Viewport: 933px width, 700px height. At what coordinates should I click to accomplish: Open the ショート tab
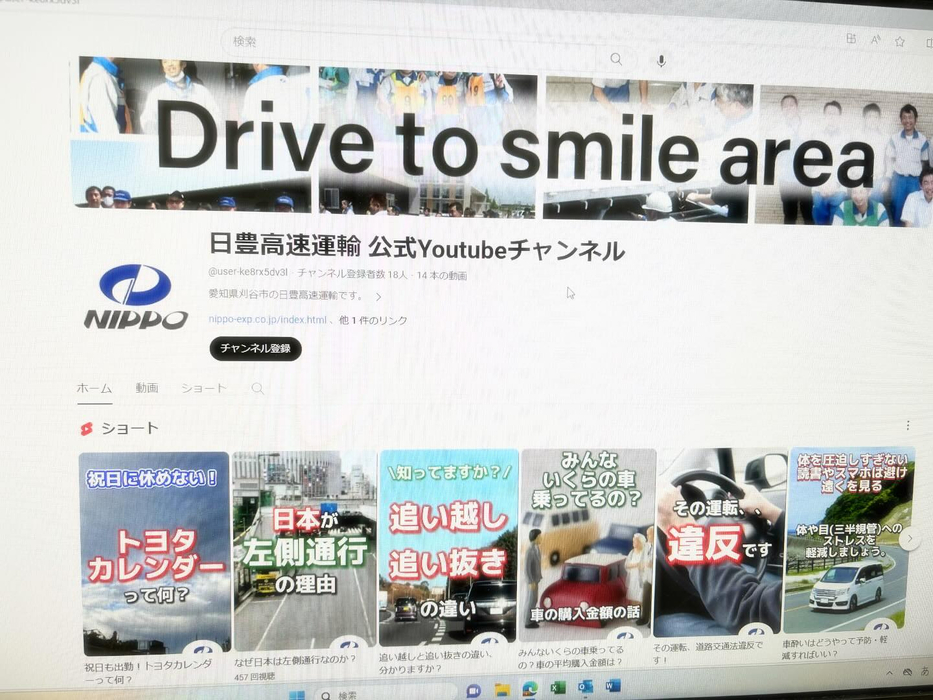tap(204, 388)
